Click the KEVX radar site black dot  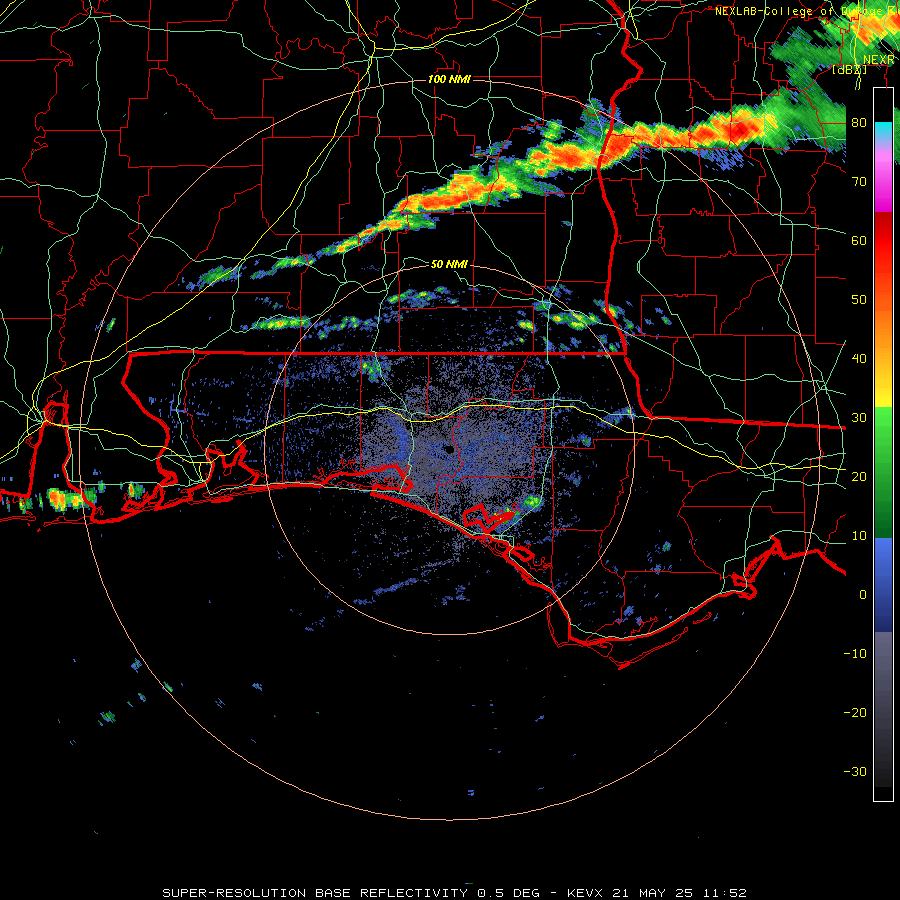click(449, 449)
